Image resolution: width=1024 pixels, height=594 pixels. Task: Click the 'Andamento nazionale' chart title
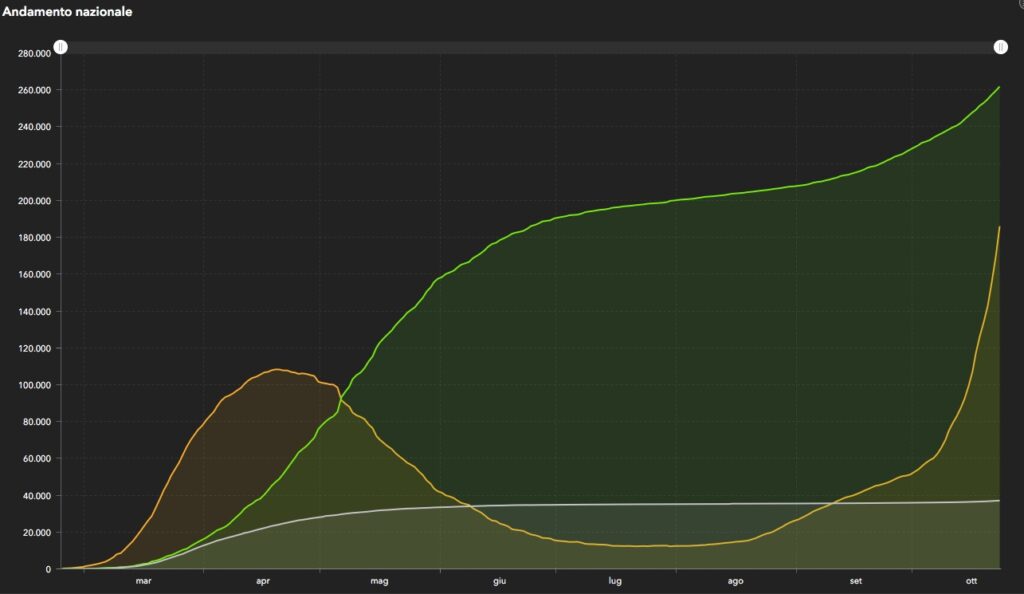click(x=67, y=12)
